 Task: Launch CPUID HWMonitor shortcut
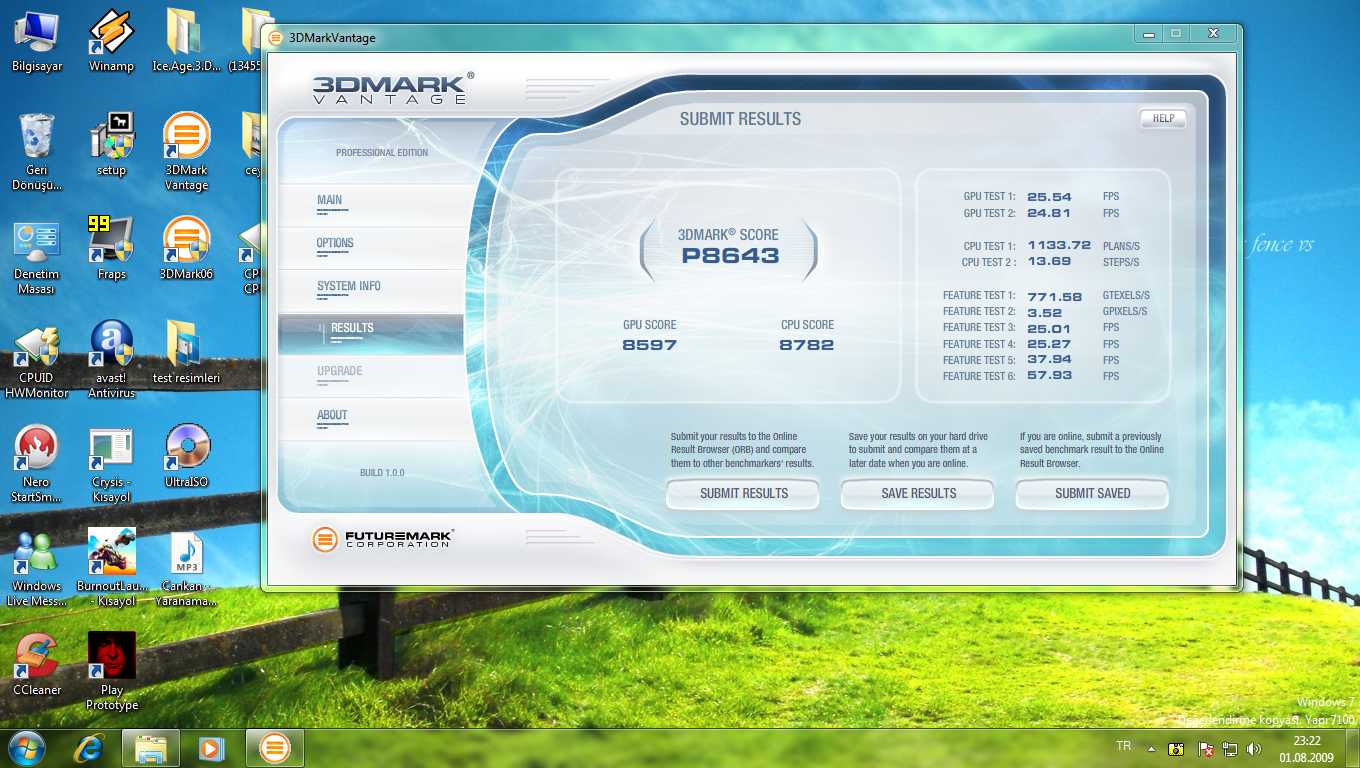(x=37, y=361)
